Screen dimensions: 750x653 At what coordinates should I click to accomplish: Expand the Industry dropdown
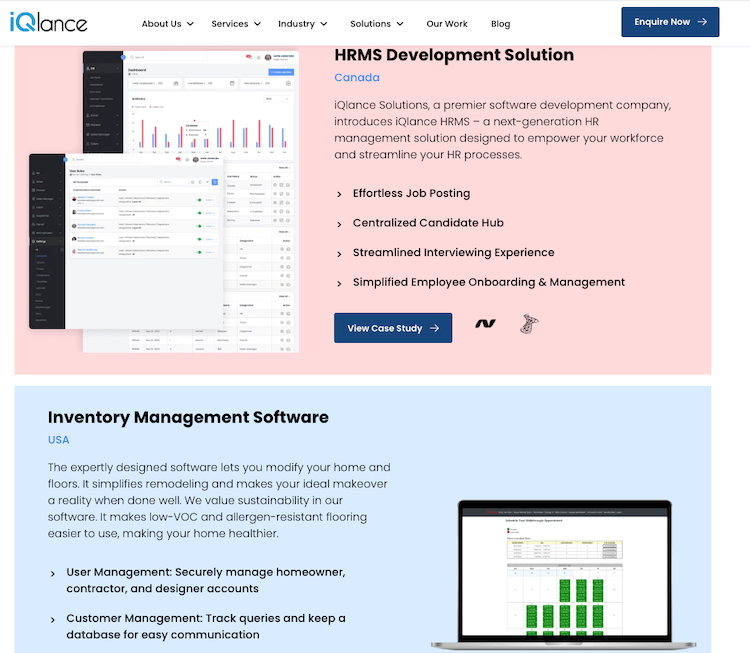[303, 23]
